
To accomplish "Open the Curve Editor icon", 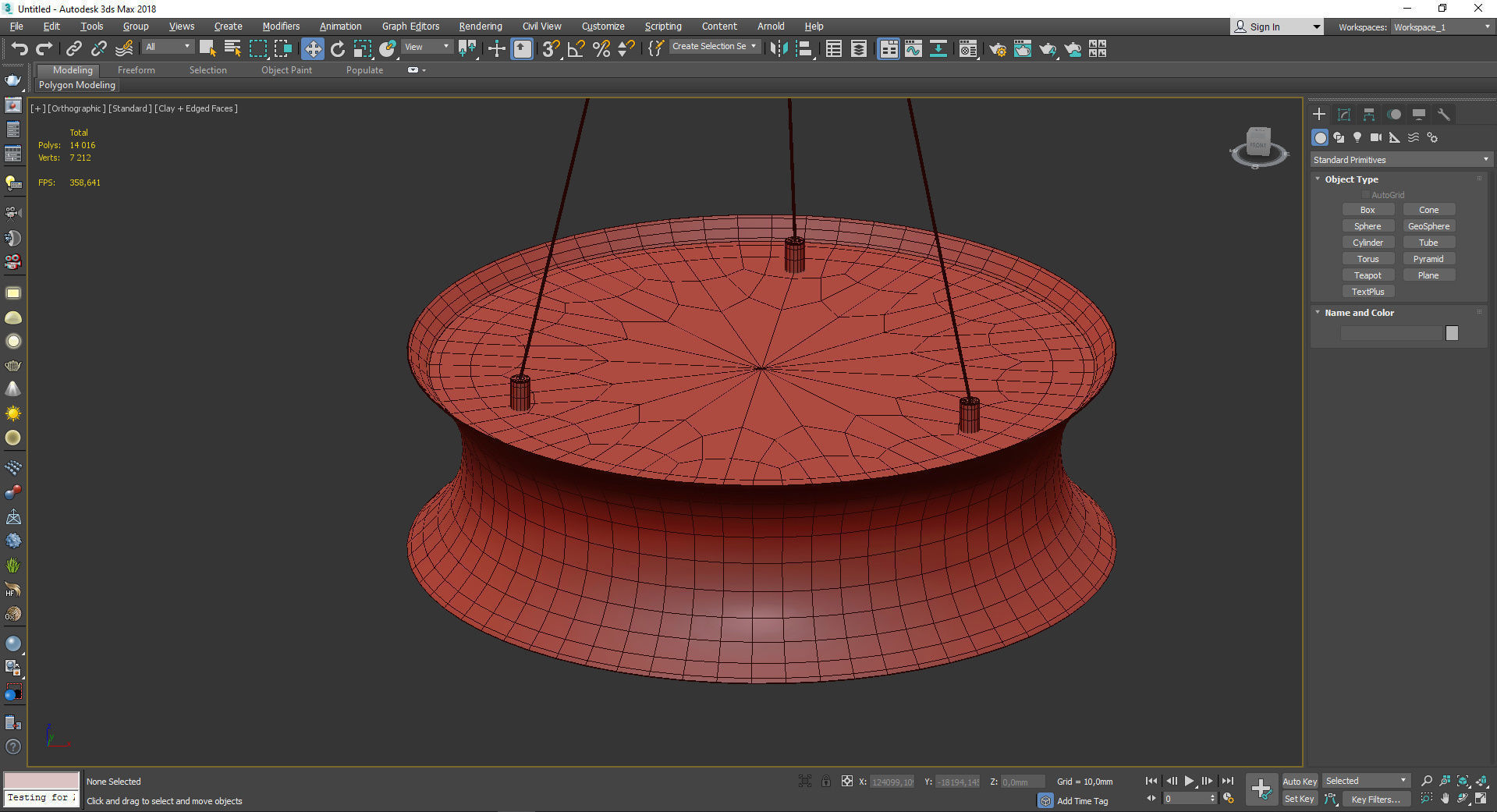I will click(913, 49).
